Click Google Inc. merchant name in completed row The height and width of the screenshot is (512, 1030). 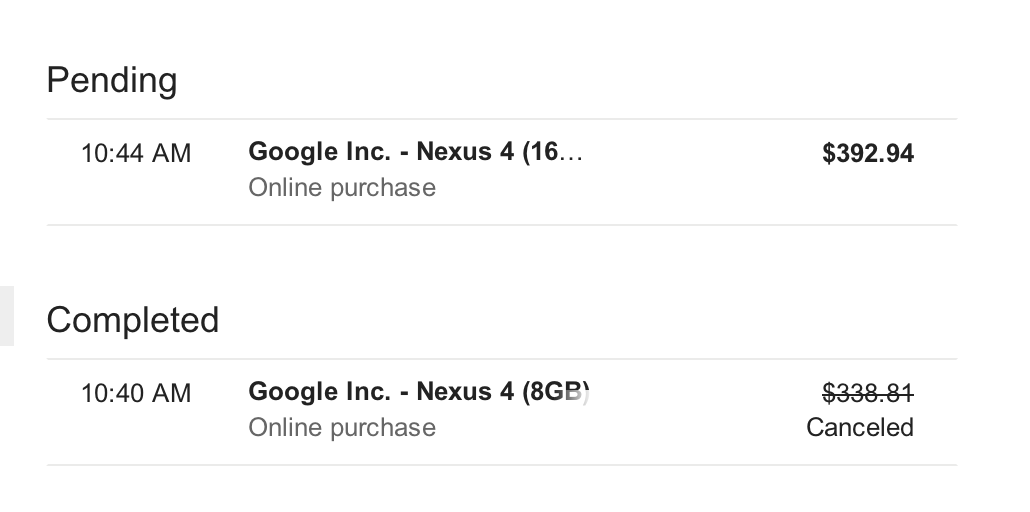pos(320,392)
